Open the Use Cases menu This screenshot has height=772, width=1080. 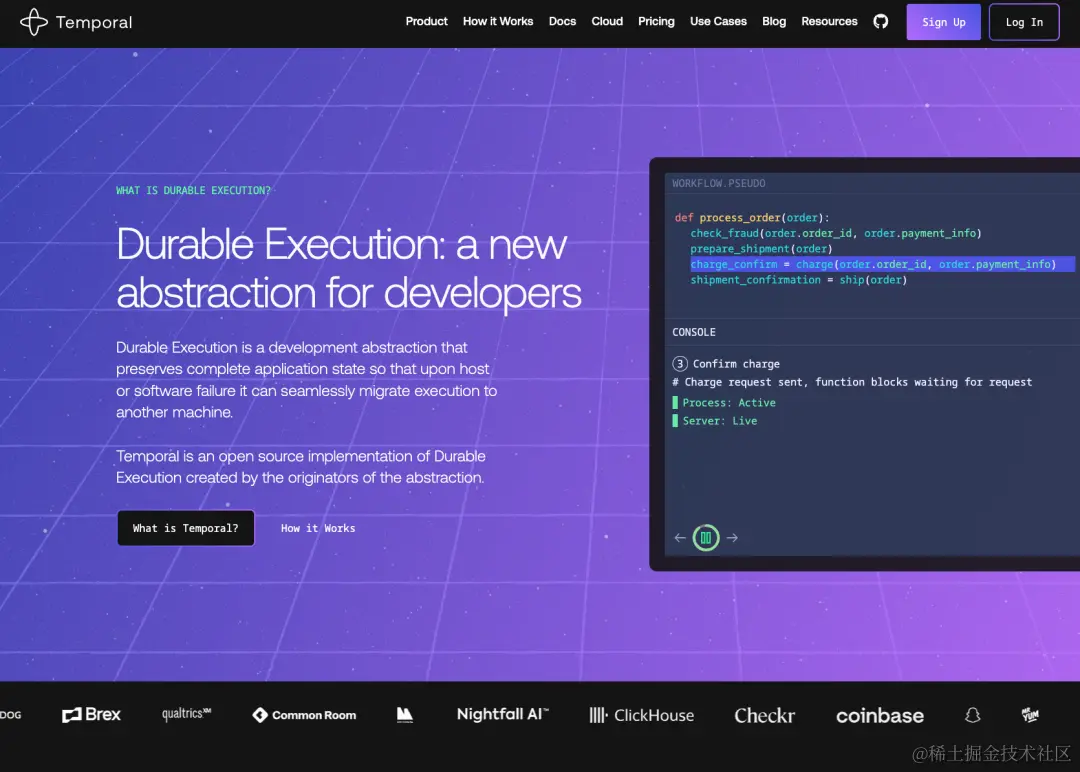[718, 21]
